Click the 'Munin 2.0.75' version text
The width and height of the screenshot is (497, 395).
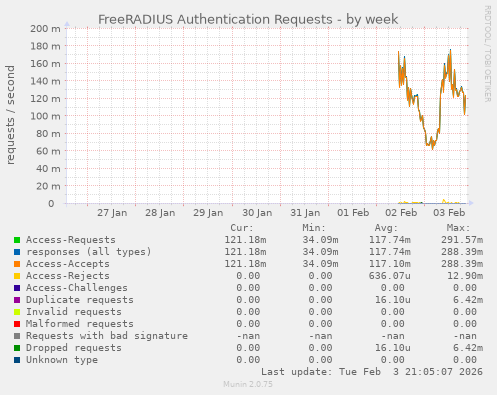pos(248,384)
